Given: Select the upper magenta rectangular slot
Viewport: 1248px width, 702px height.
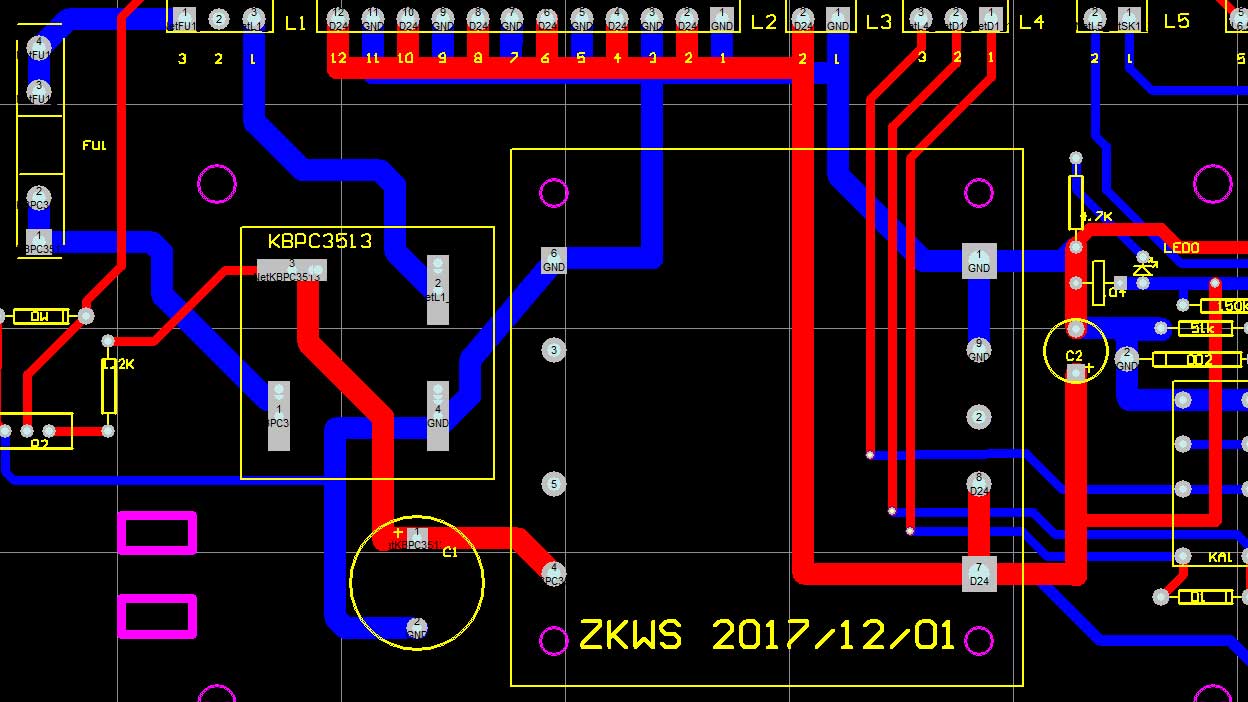Looking at the screenshot, I should 158,533.
